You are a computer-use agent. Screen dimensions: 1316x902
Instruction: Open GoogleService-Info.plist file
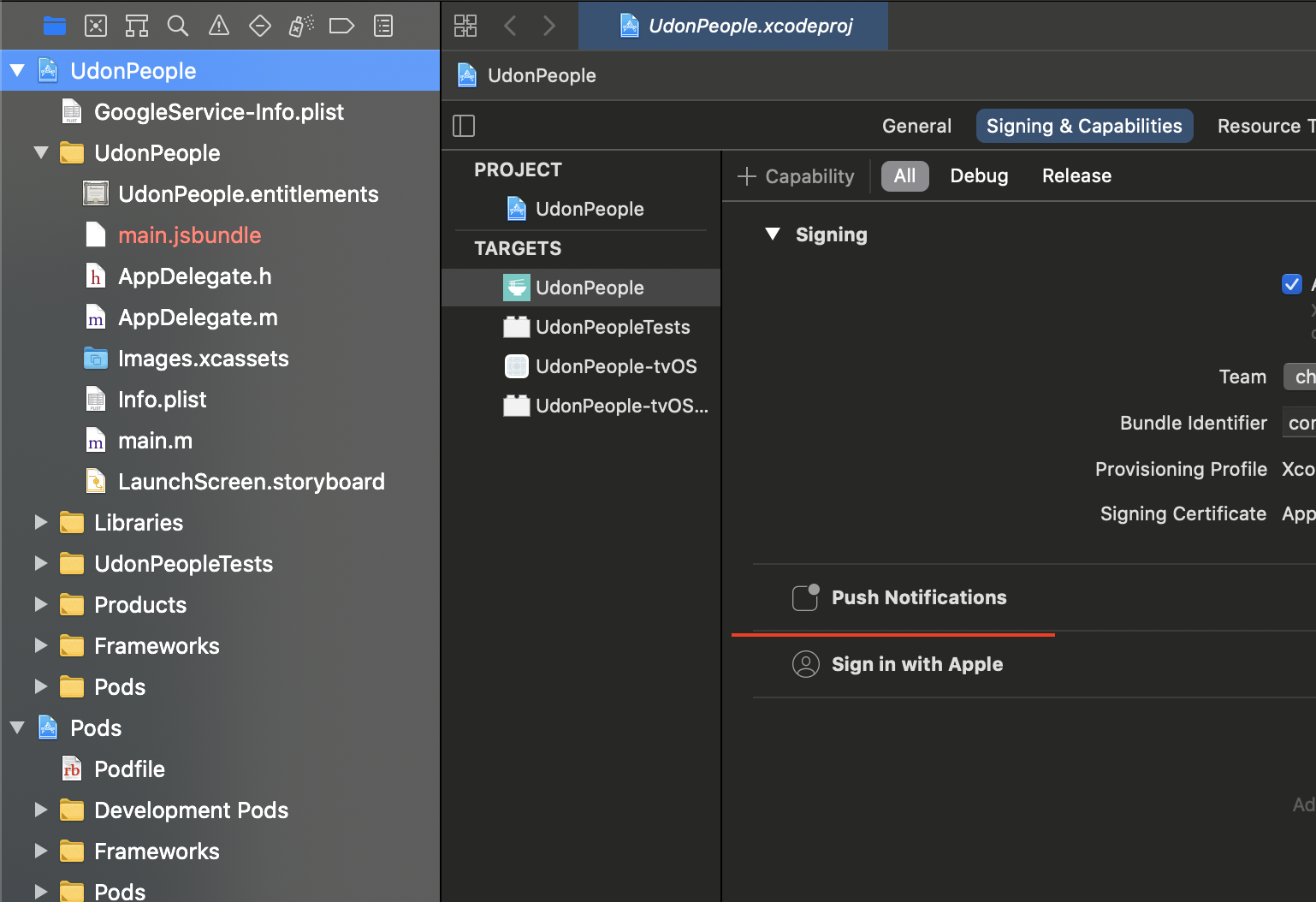click(219, 111)
